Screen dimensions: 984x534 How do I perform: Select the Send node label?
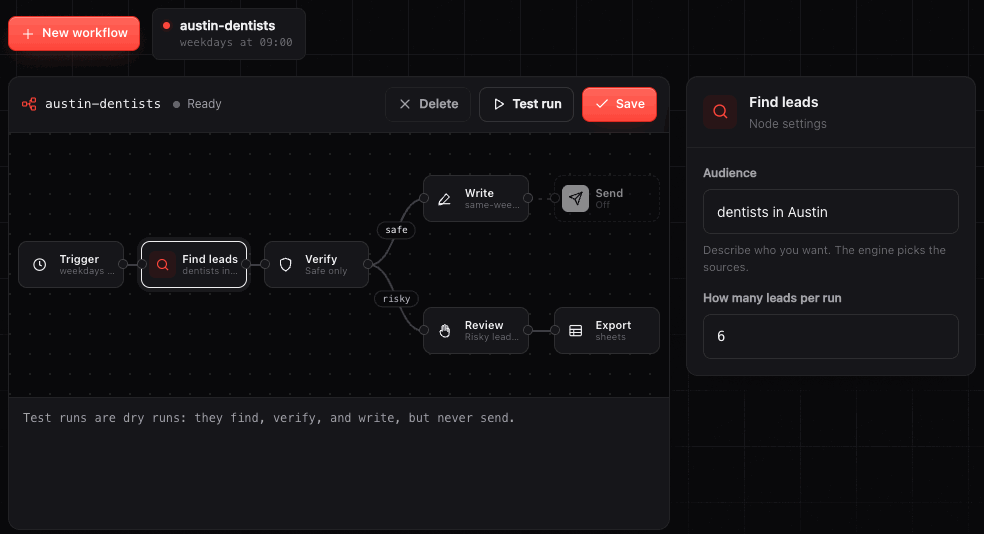point(609,193)
